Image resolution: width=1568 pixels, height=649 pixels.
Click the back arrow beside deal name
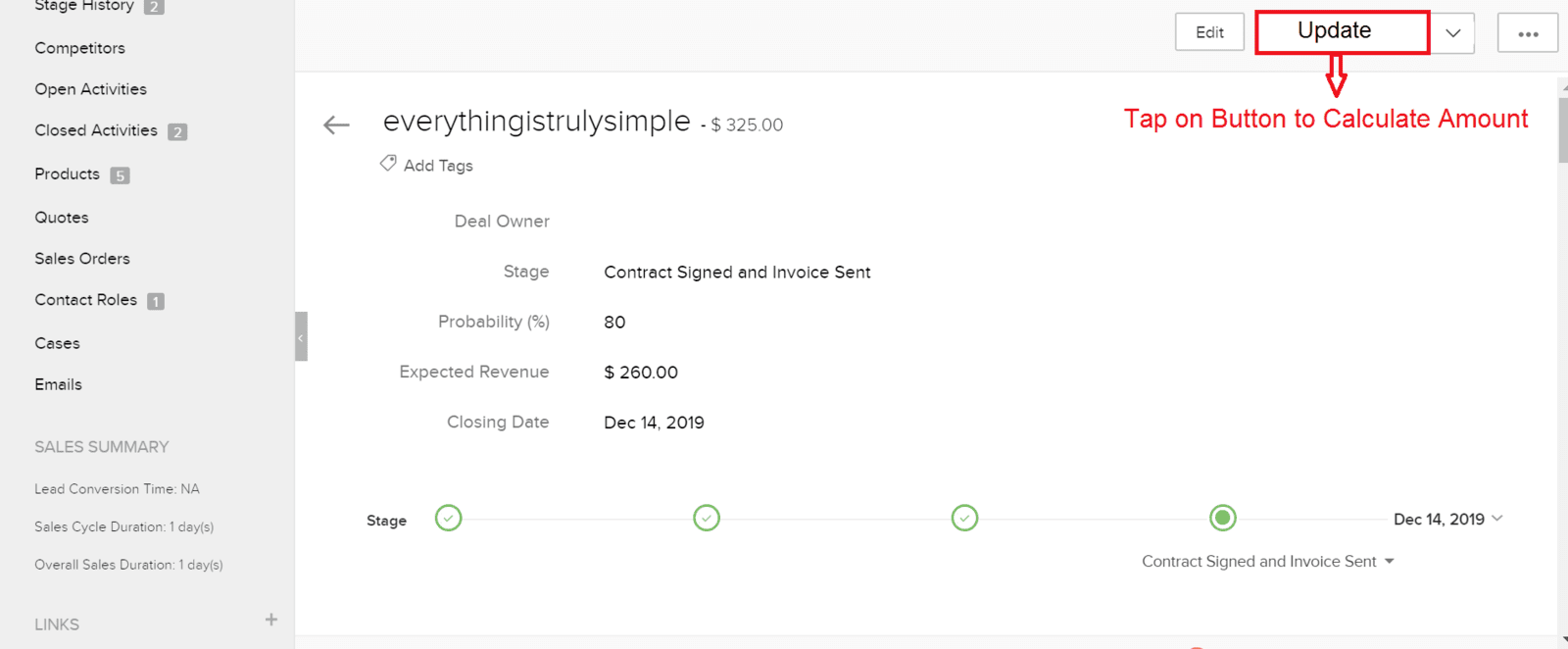(336, 125)
